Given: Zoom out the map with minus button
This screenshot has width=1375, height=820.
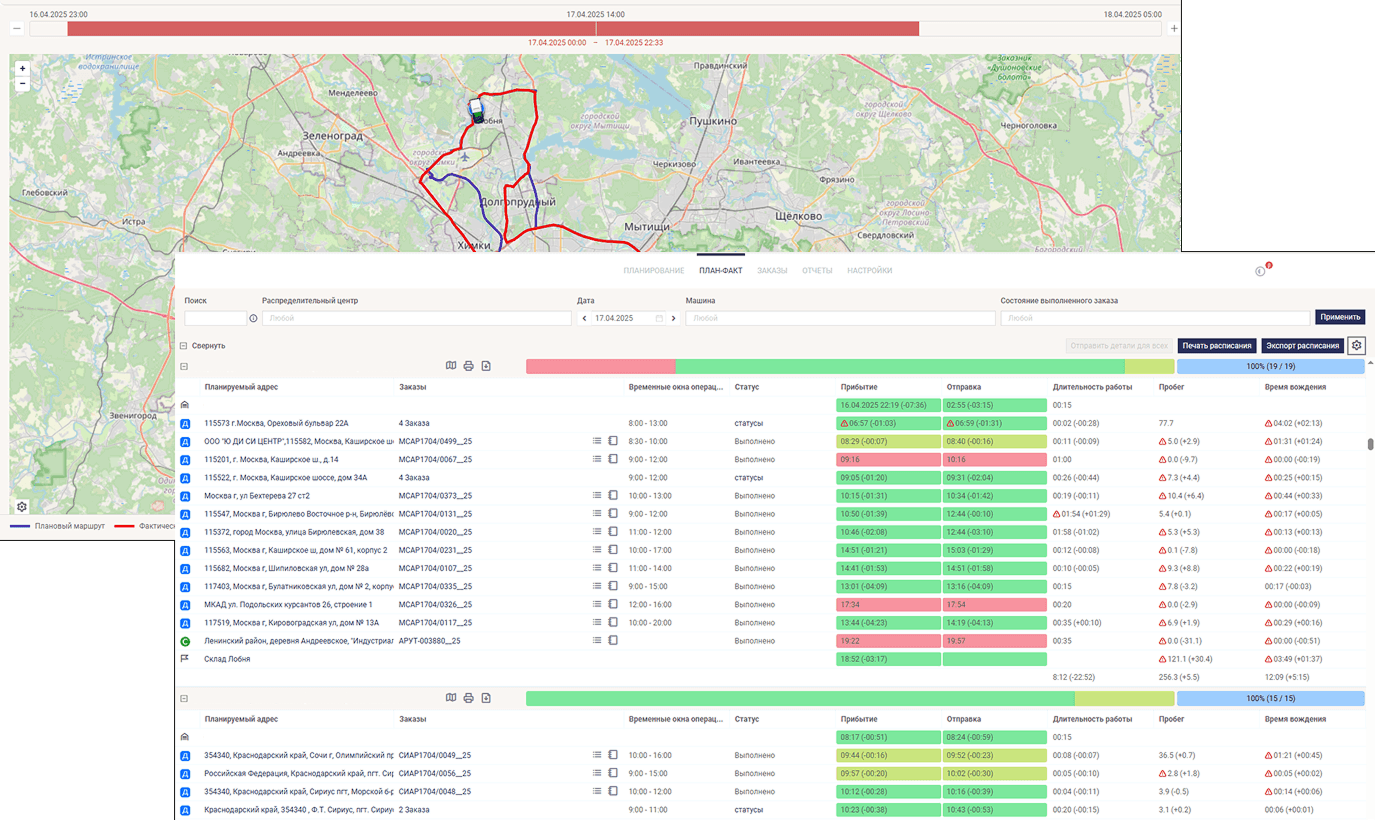Looking at the screenshot, I should [x=22, y=84].
